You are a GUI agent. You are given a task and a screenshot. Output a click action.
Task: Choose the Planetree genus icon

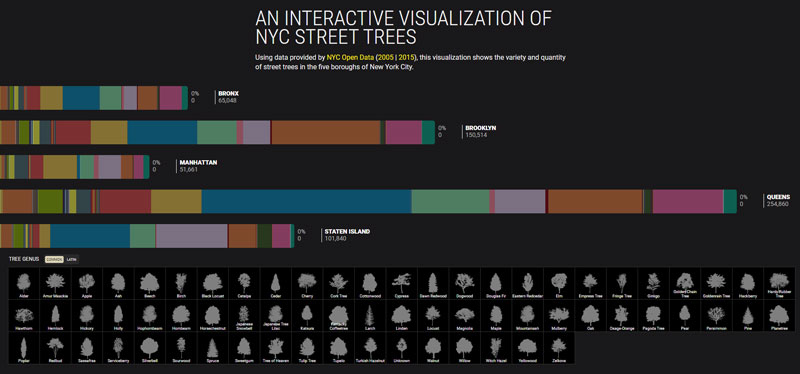[x=779, y=317]
